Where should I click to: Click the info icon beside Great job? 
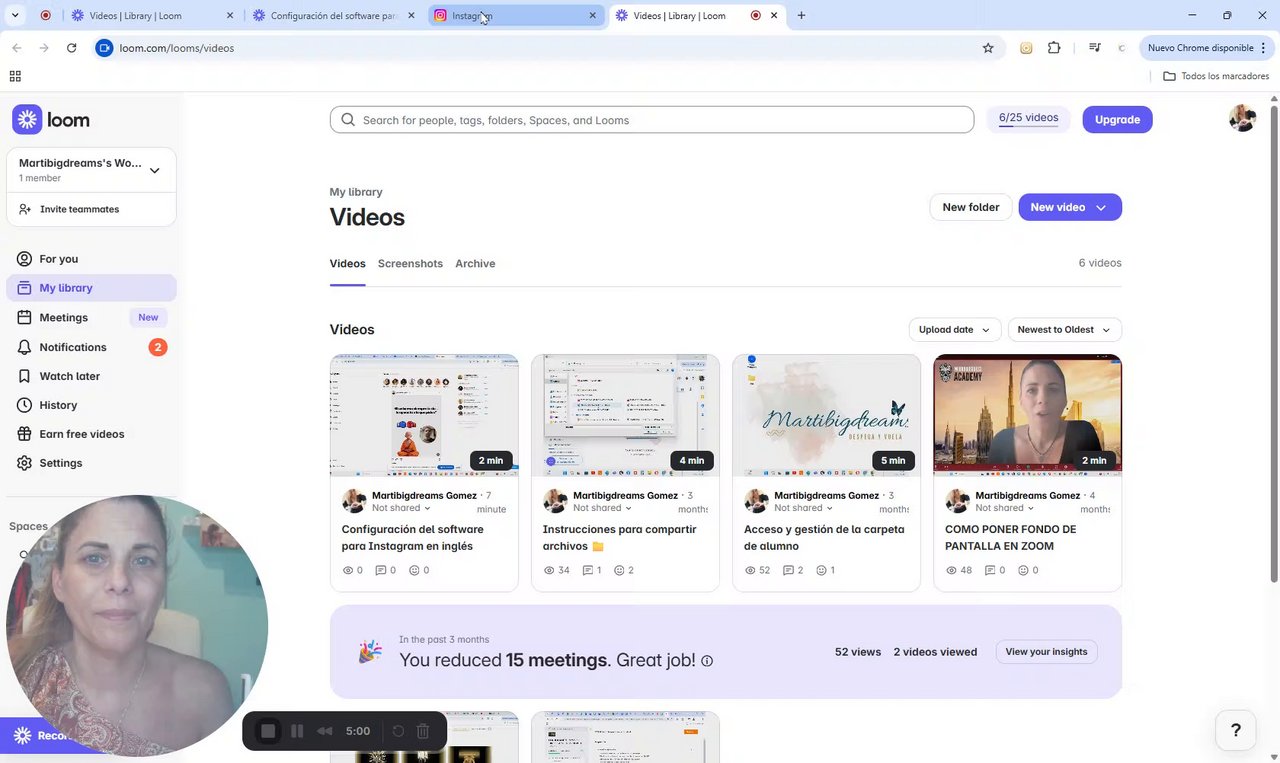click(707, 661)
